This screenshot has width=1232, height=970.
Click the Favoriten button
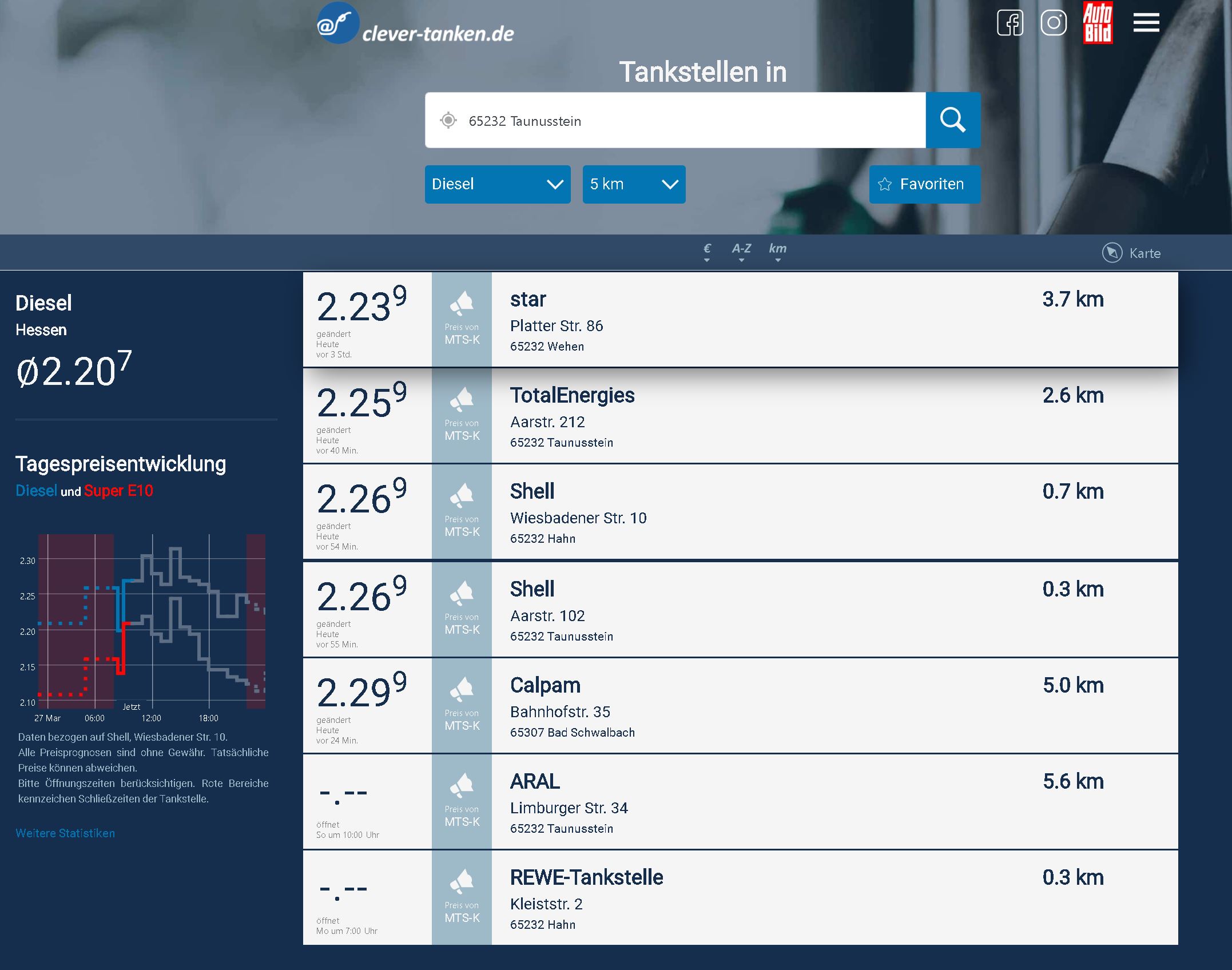(925, 184)
